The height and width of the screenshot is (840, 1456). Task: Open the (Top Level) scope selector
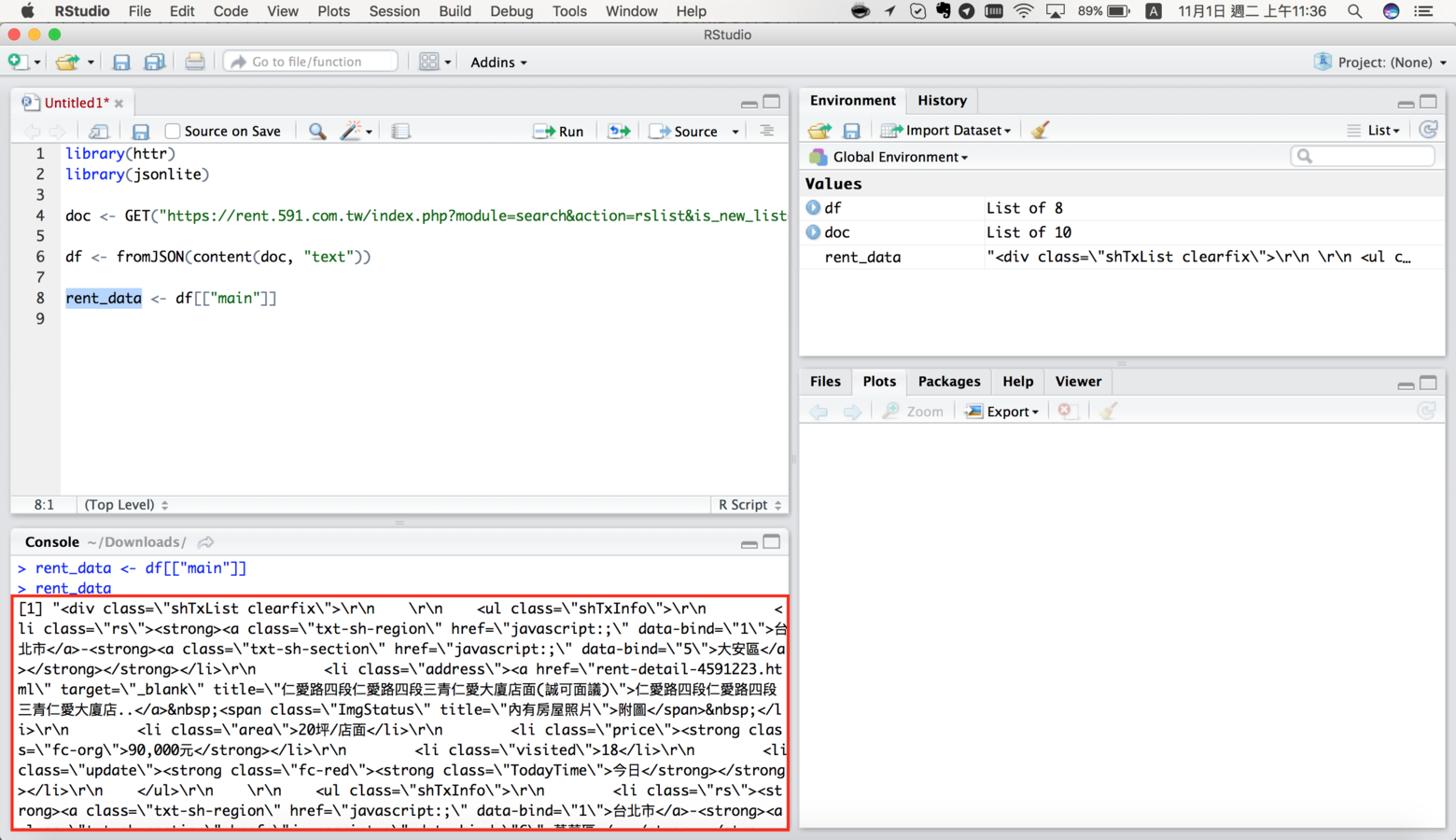coord(126,505)
